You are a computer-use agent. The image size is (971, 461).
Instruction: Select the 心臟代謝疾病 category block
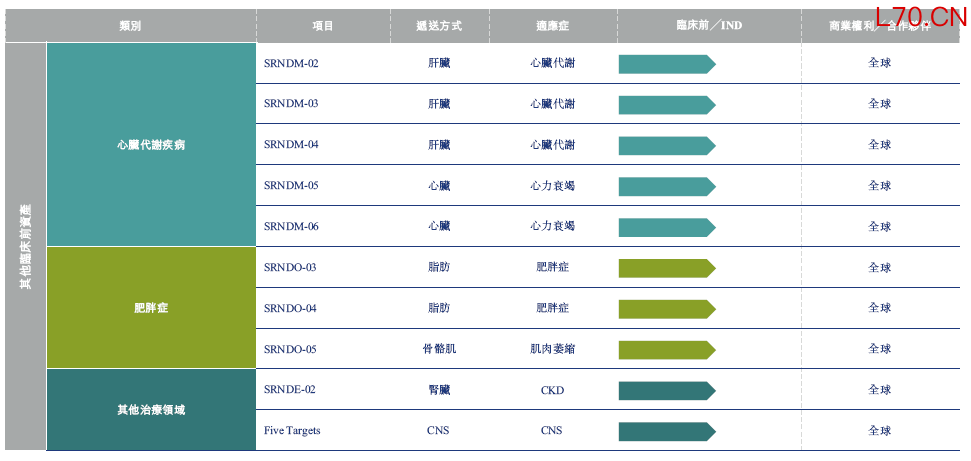coord(151,145)
